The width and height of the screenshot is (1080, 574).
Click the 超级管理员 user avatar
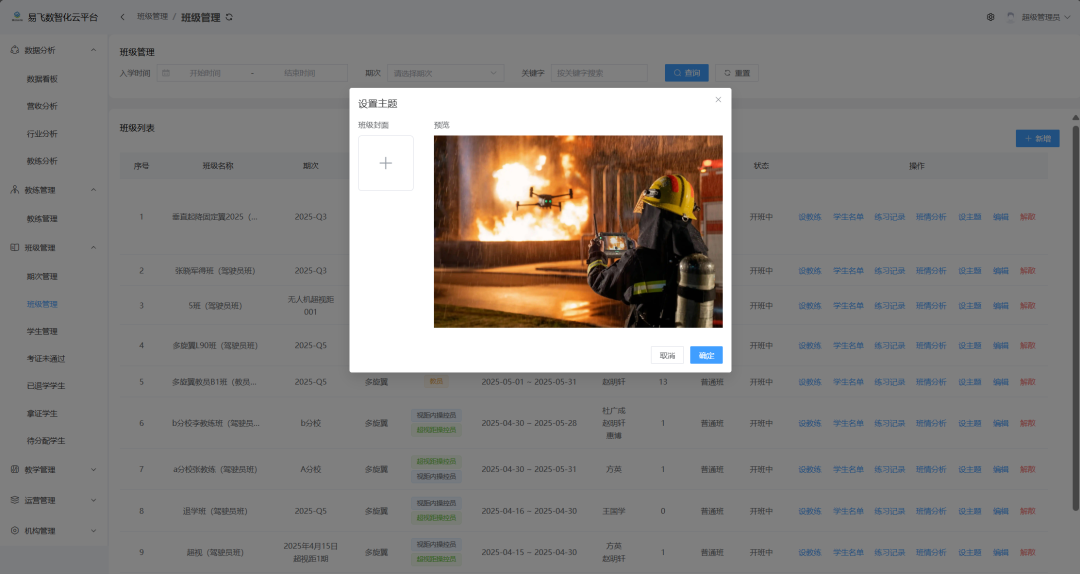1010,17
